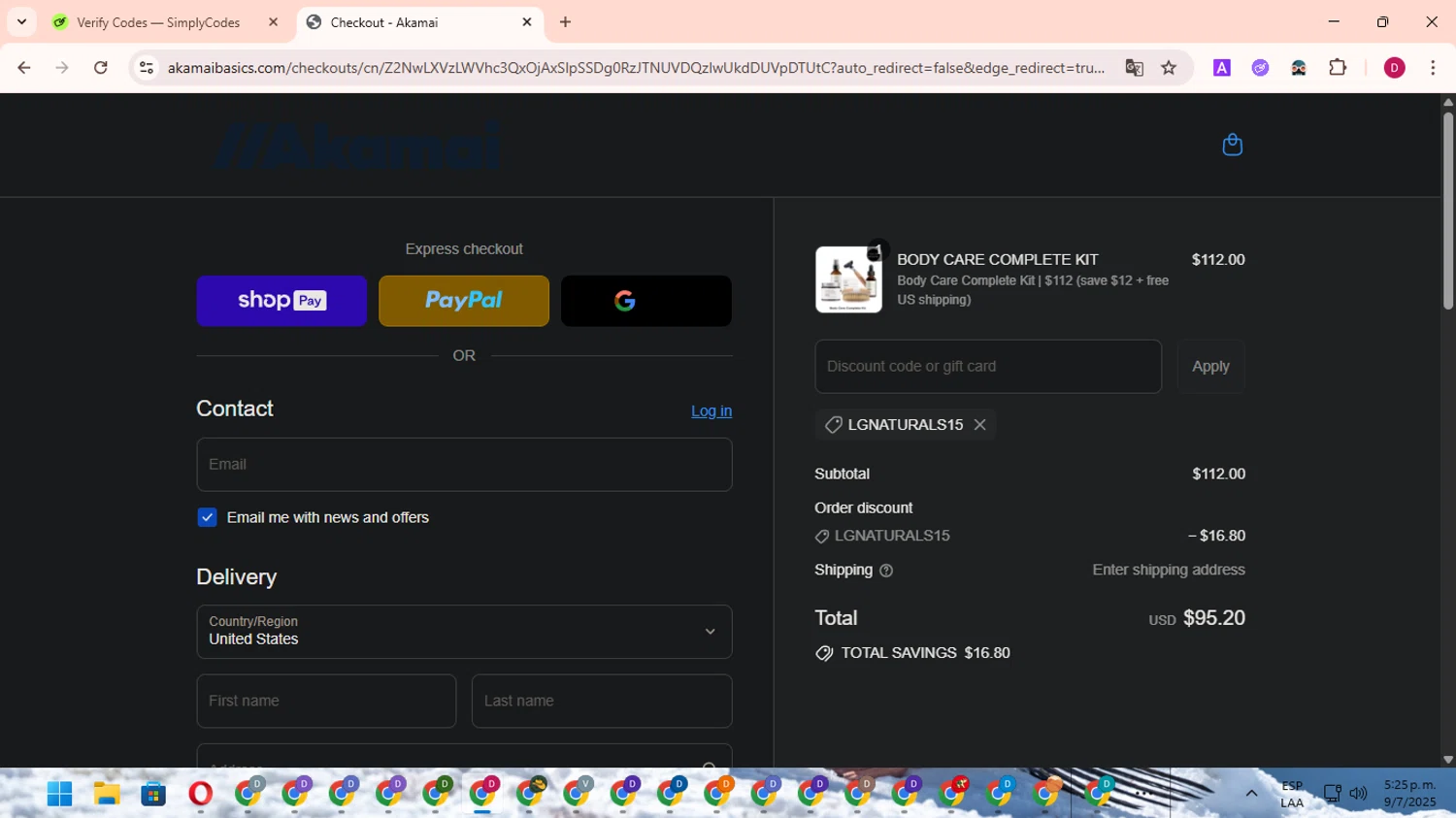Click the 'Express checkout' heading text
This screenshot has width=1456, height=818.
(x=464, y=249)
